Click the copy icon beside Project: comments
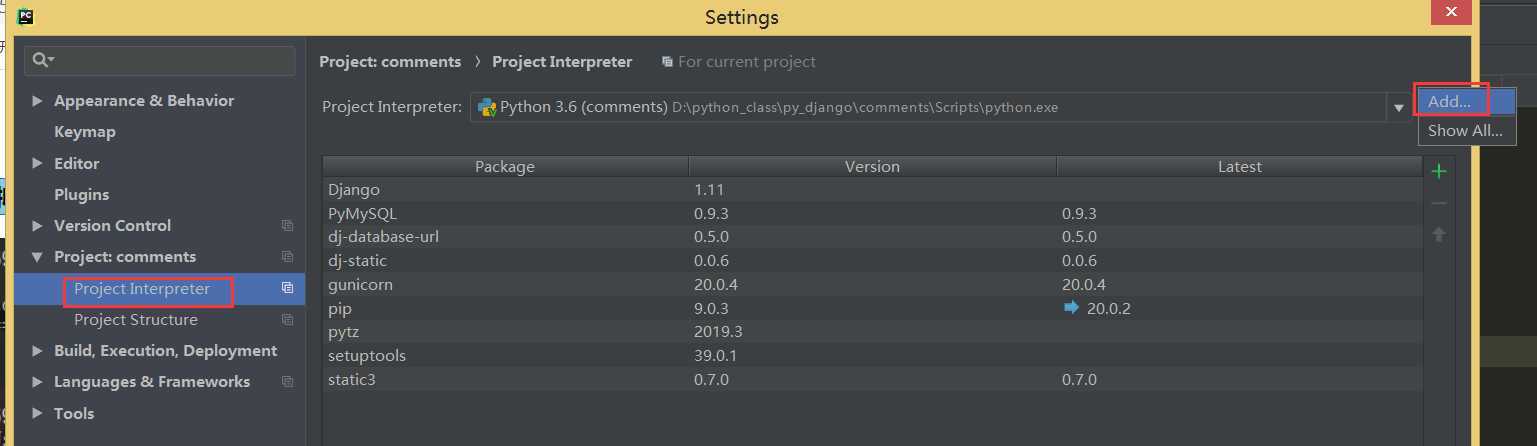1537x446 pixels. click(287, 257)
